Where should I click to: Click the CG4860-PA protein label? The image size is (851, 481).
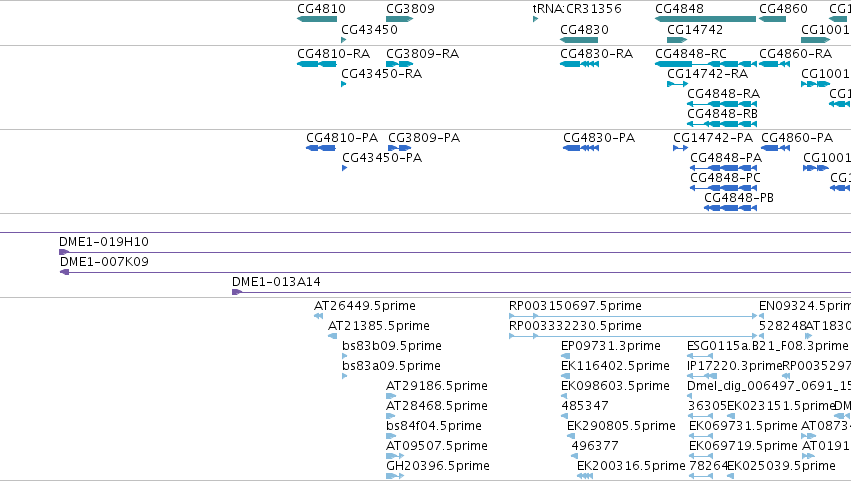pyautogui.click(x=797, y=137)
